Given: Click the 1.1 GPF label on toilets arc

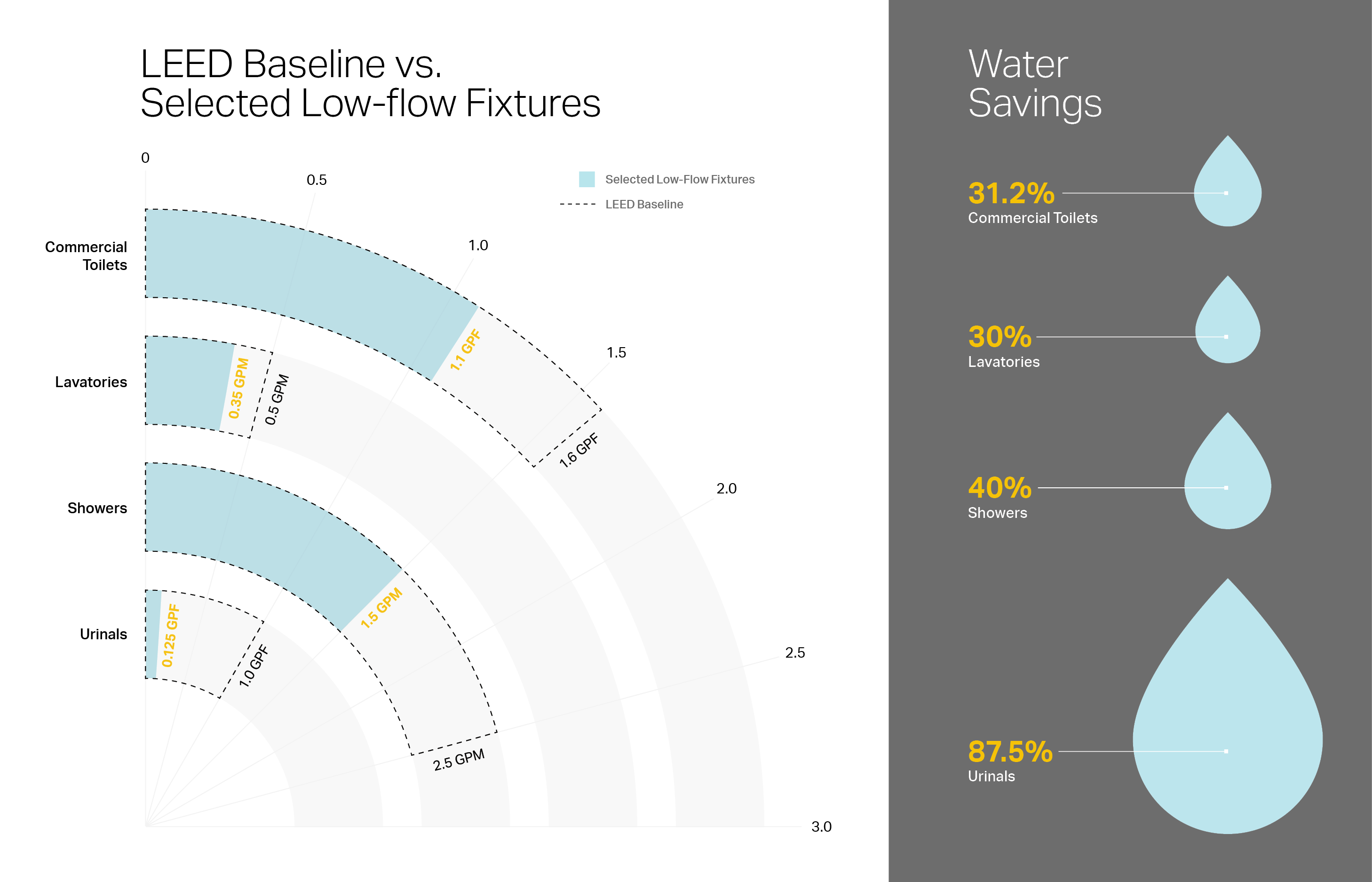Looking at the screenshot, I should (x=465, y=350).
